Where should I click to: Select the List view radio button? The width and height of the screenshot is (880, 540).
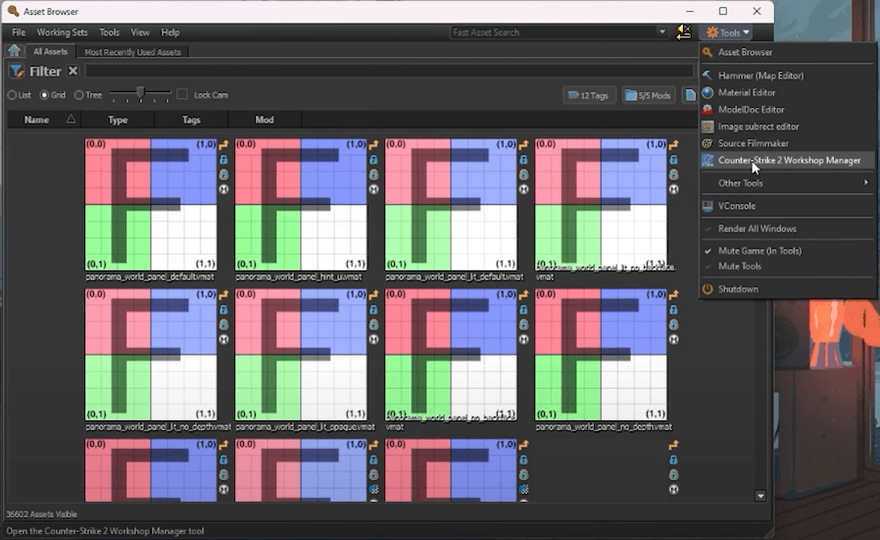pyautogui.click(x=13, y=95)
